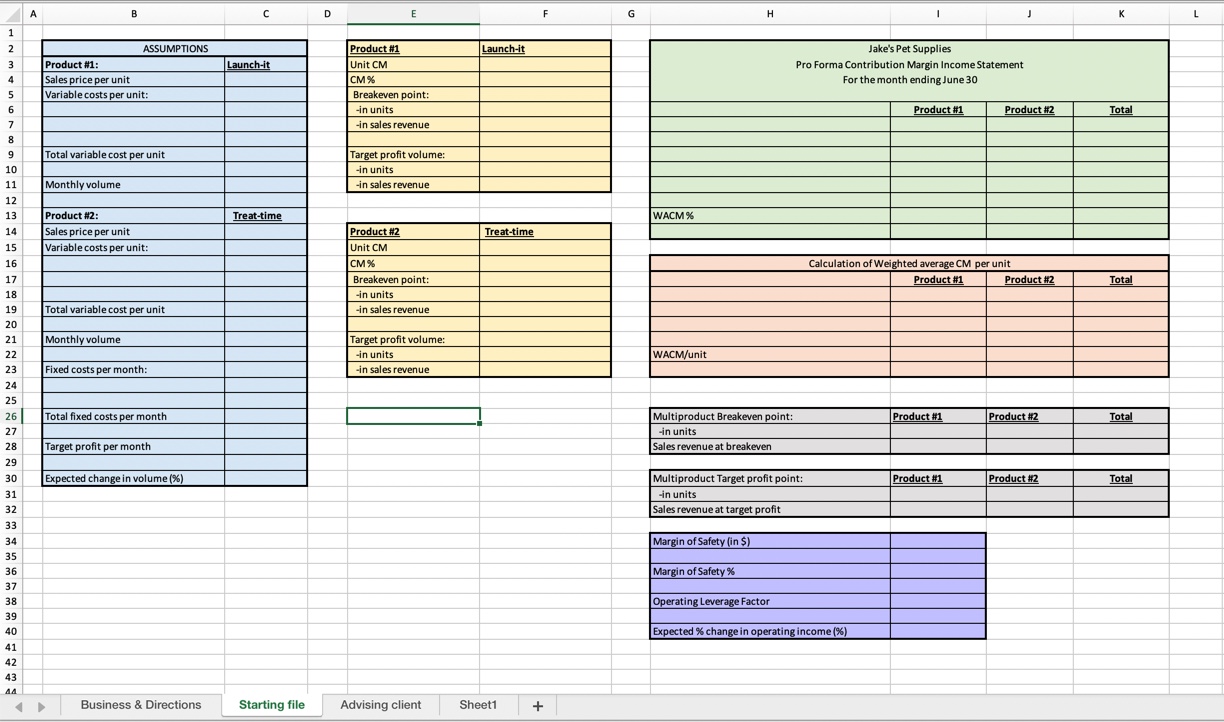Select the Operating Leverage Factor cell

coord(769,600)
